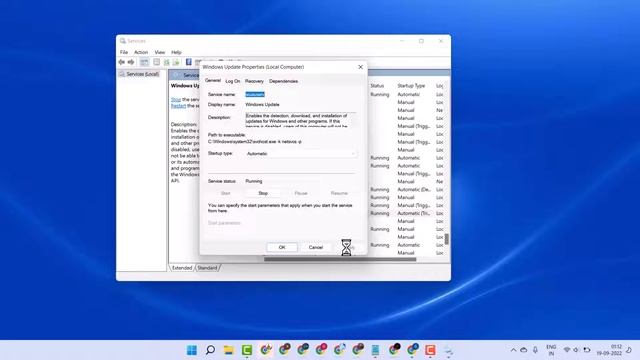Open Wi-Fi network tray icon
This screenshot has width=640, height=360.
click(567, 350)
